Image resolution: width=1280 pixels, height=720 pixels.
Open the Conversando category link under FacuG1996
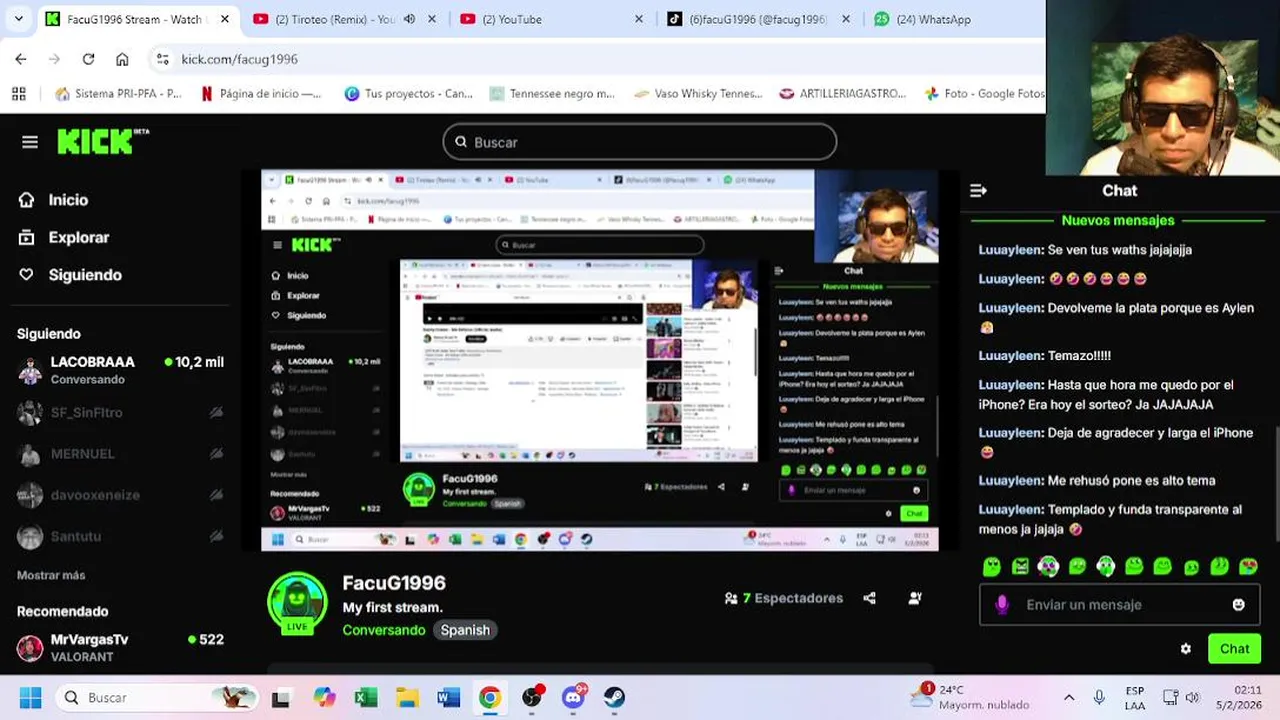tap(384, 630)
